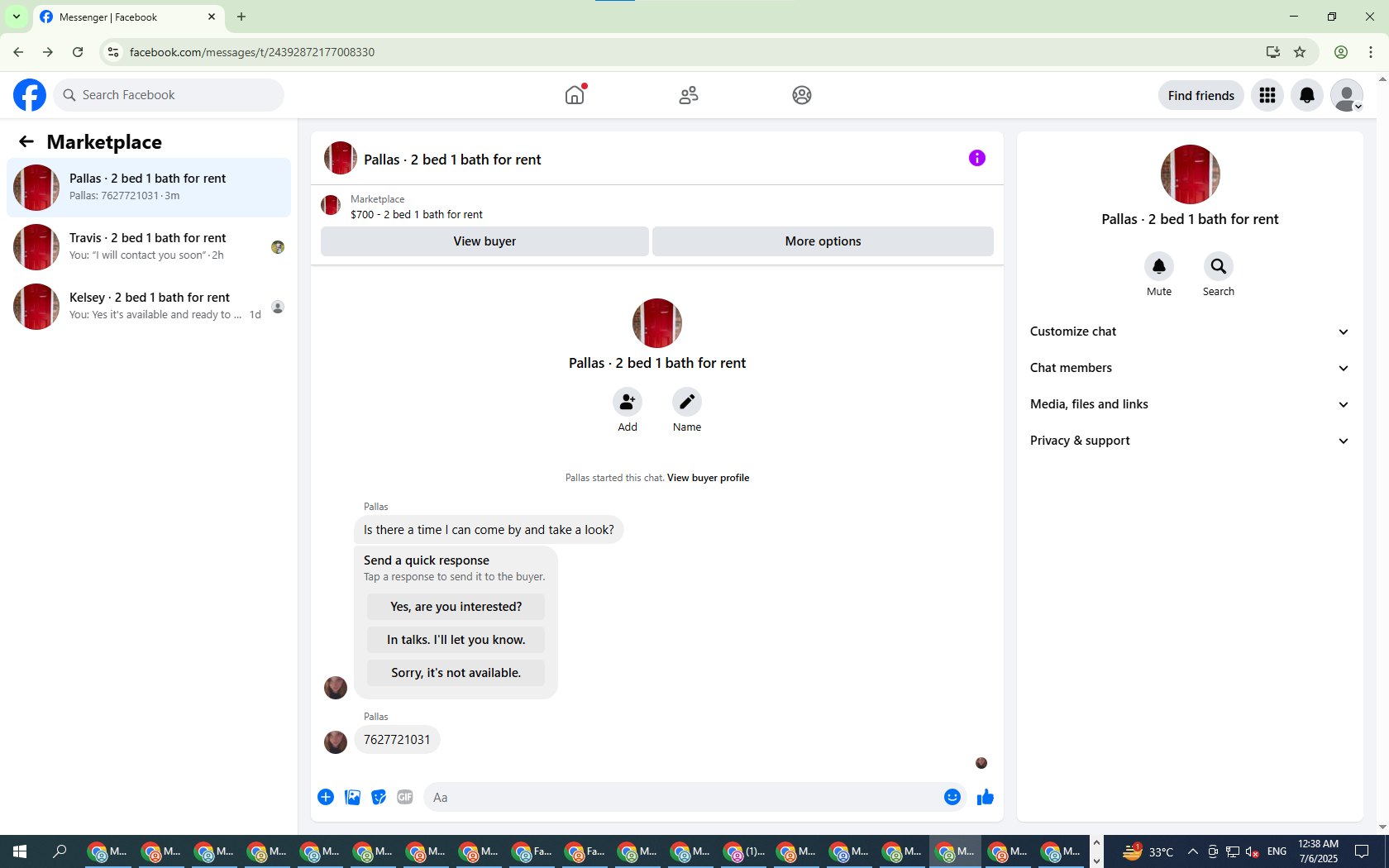Click the Search Facebook field
Image resolution: width=1389 pixels, height=868 pixels.
(169, 95)
